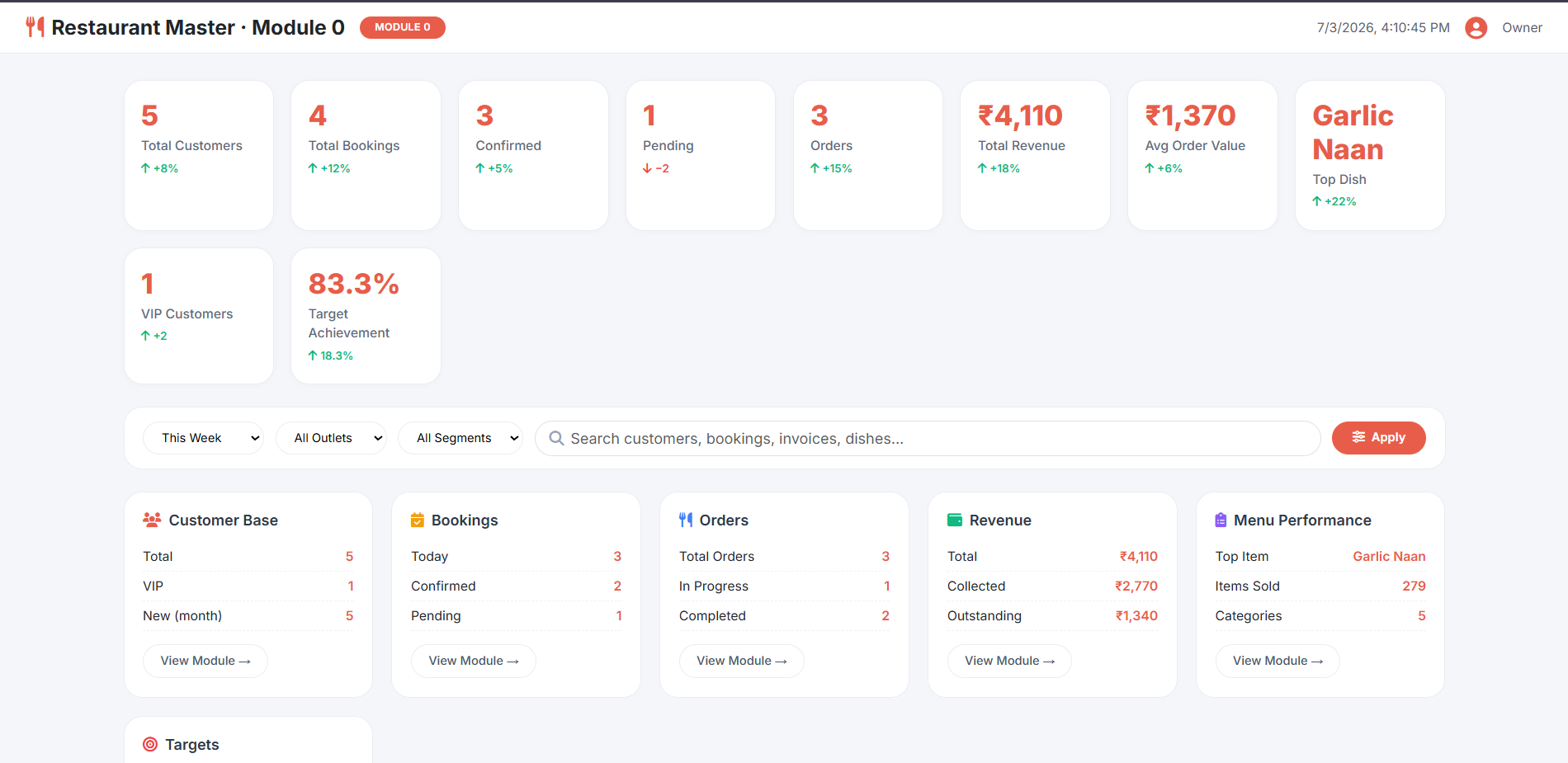The height and width of the screenshot is (763, 1568).
Task: Open View Module for Customer Base
Action: click(x=205, y=661)
